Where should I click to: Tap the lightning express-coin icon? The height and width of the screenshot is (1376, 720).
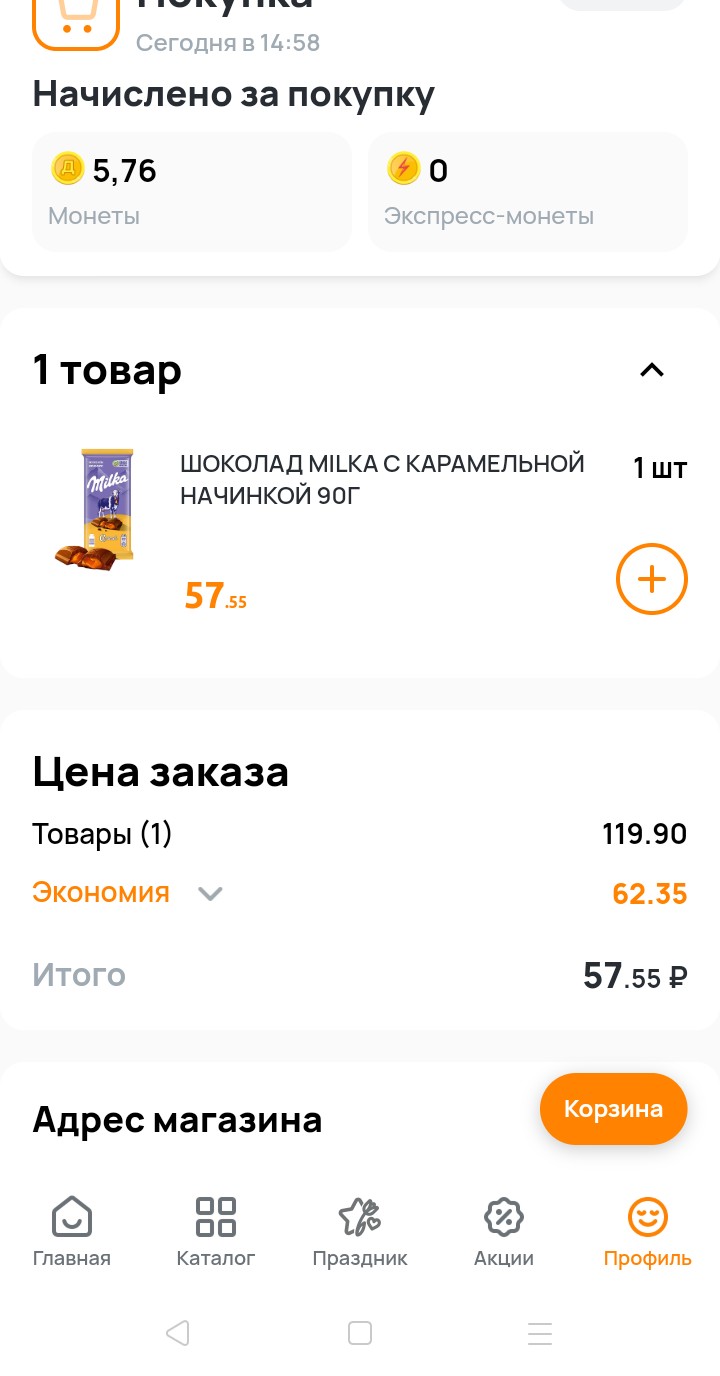[x=404, y=169]
